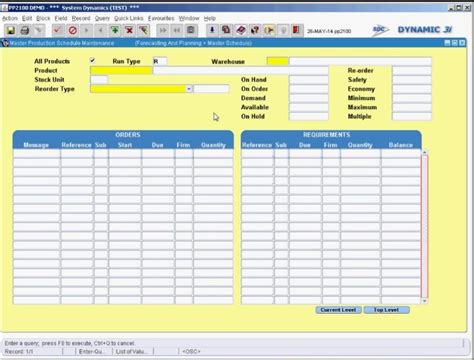The width and height of the screenshot is (474, 360).
Task: Open the Query menu
Action: pyautogui.click(x=102, y=18)
